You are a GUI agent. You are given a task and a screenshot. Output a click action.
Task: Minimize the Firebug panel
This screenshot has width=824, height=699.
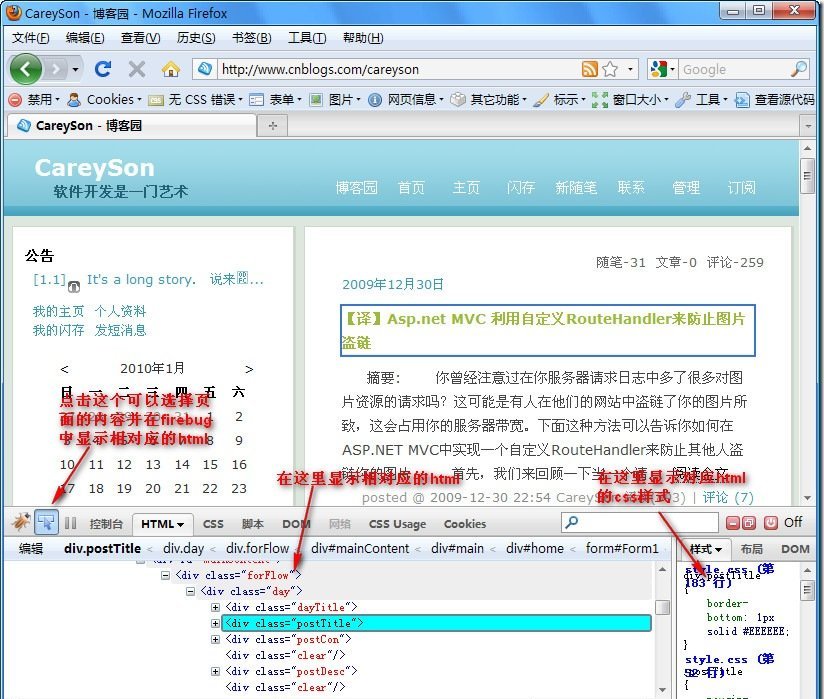[733, 523]
